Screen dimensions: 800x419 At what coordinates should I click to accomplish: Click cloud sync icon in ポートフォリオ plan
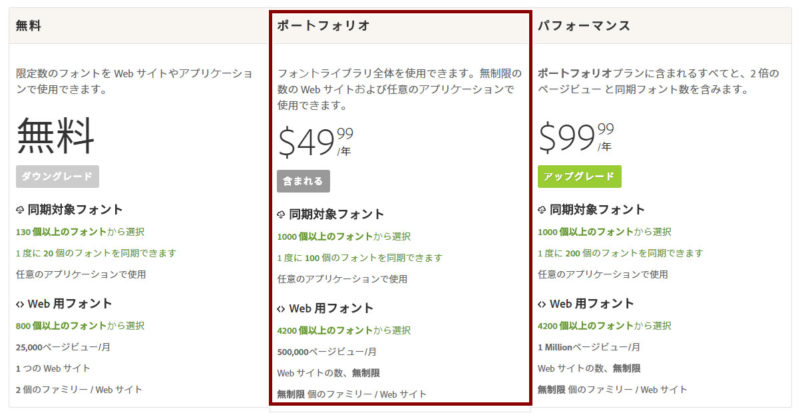coord(281,214)
